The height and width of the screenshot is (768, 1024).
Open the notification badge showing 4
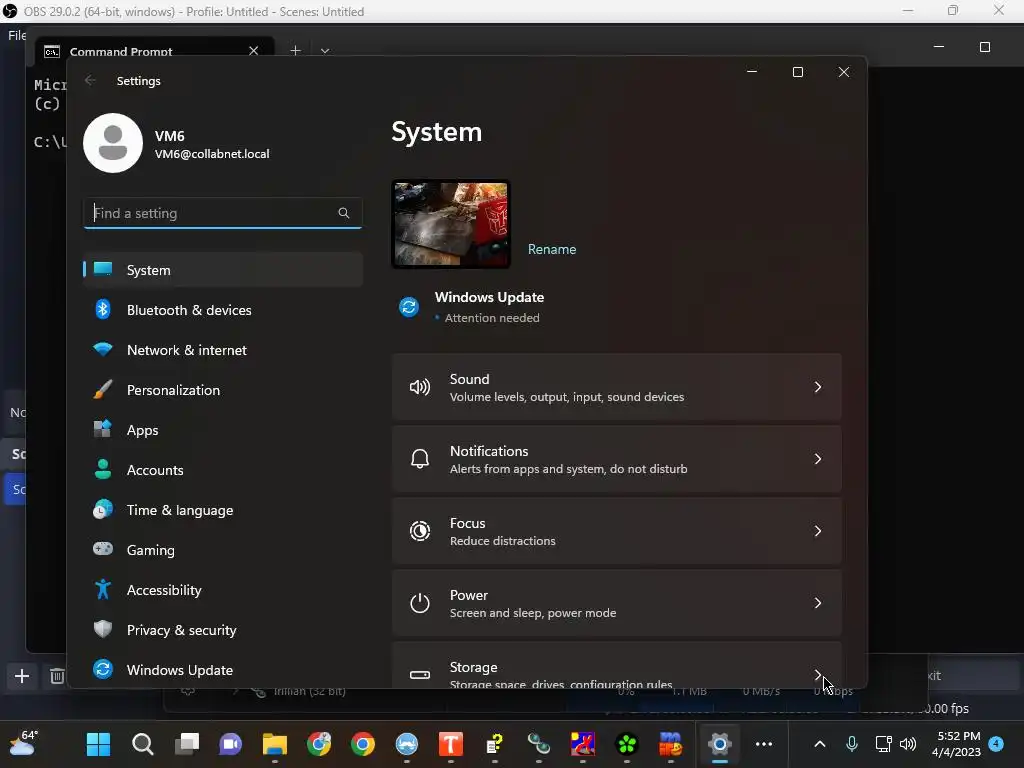996,744
